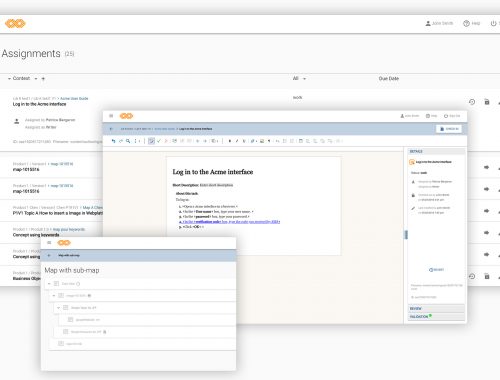Viewport: 500px width, 380px height.
Task: Click the arrow icon on the second map-1015516 row
Action: 486,189
